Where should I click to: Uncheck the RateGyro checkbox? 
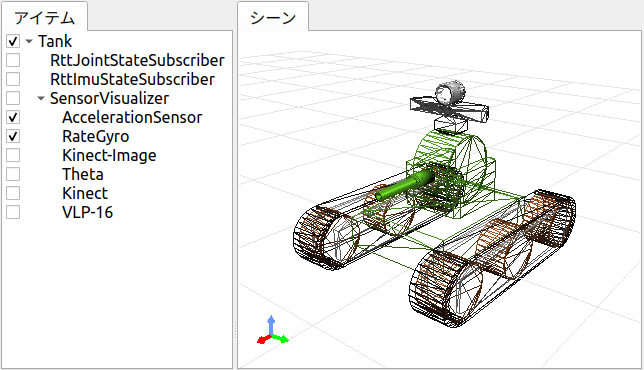pyautogui.click(x=13, y=136)
